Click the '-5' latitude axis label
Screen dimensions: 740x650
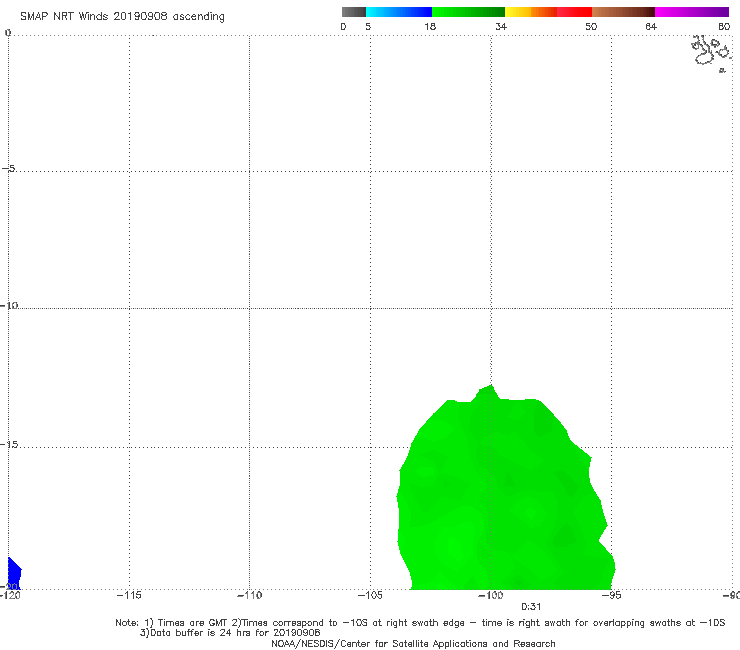click(x=9, y=168)
